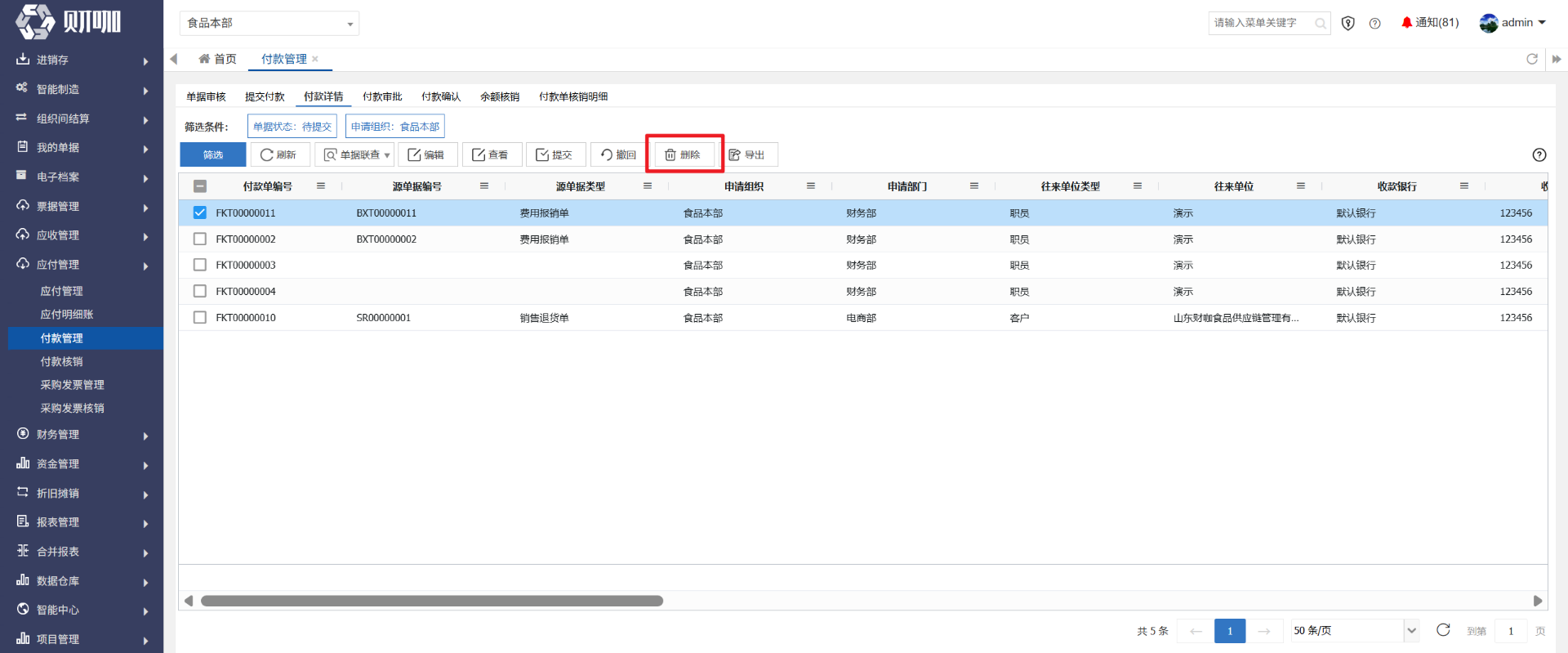Image resolution: width=1568 pixels, height=653 pixels.
Task: Click the 撤回 button
Action: point(618,154)
